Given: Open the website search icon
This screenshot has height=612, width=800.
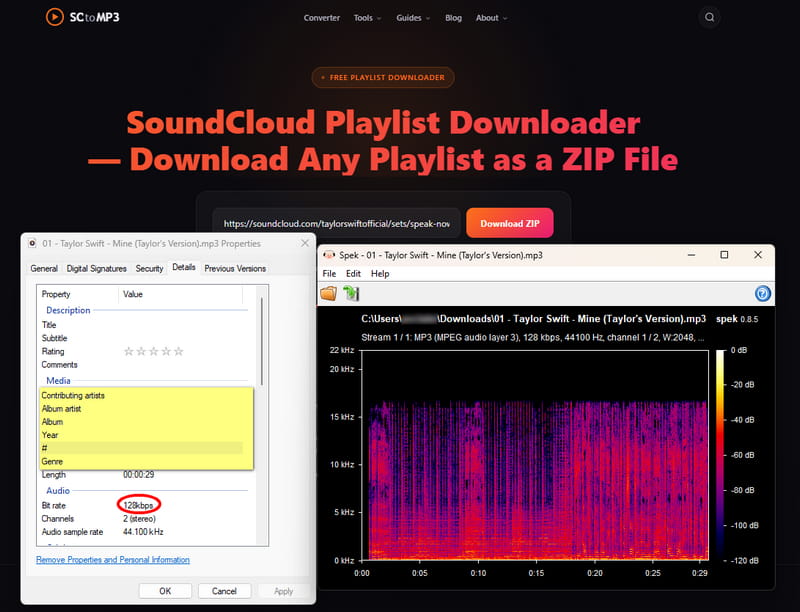Looking at the screenshot, I should tap(709, 17).
